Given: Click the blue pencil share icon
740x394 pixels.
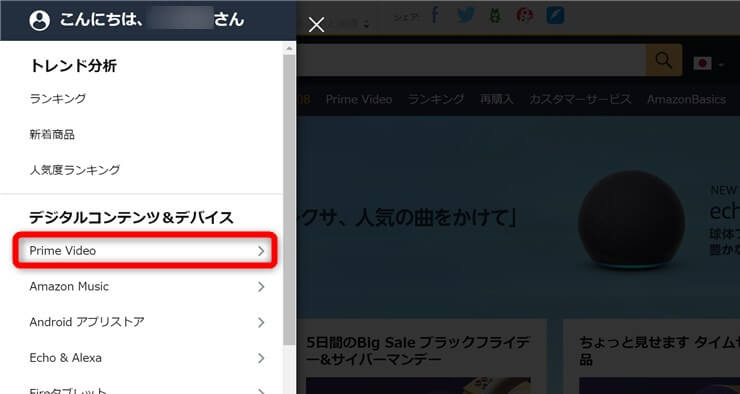Looking at the screenshot, I should (x=555, y=15).
